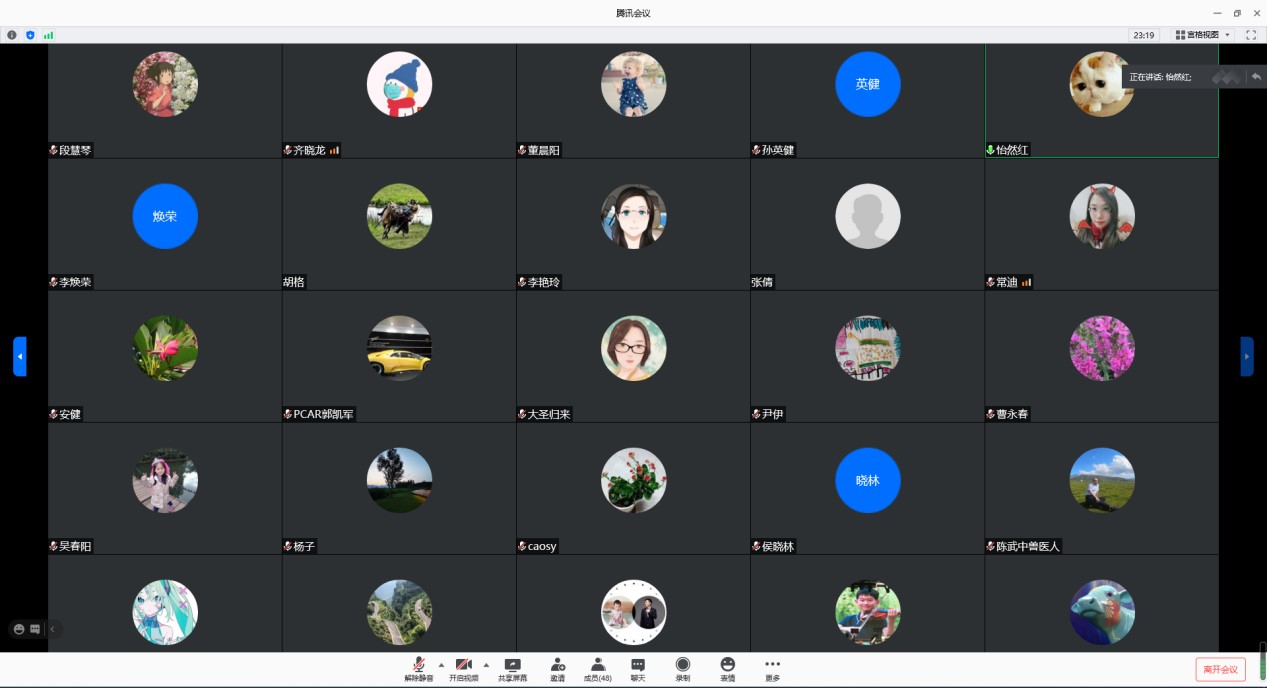The height and width of the screenshot is (688, 1267).
Task: Go to previous page of participants
Action: pyautogui.click(x=20, y=356)
